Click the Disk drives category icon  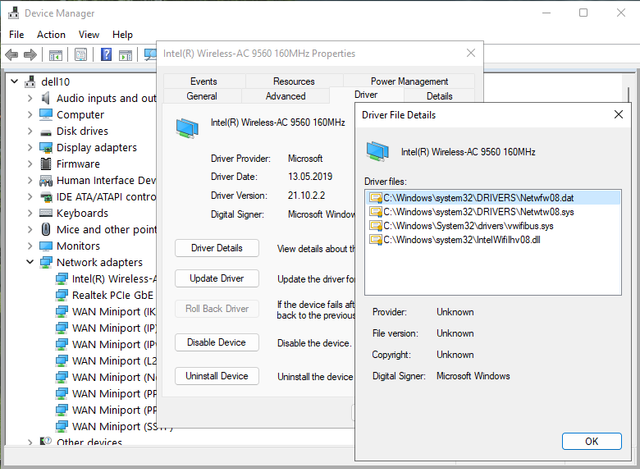coord(46,132)
